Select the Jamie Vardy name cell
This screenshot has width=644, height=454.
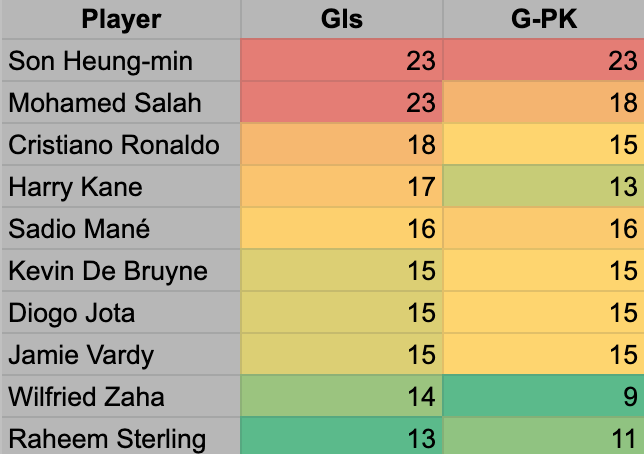[120, 355]
